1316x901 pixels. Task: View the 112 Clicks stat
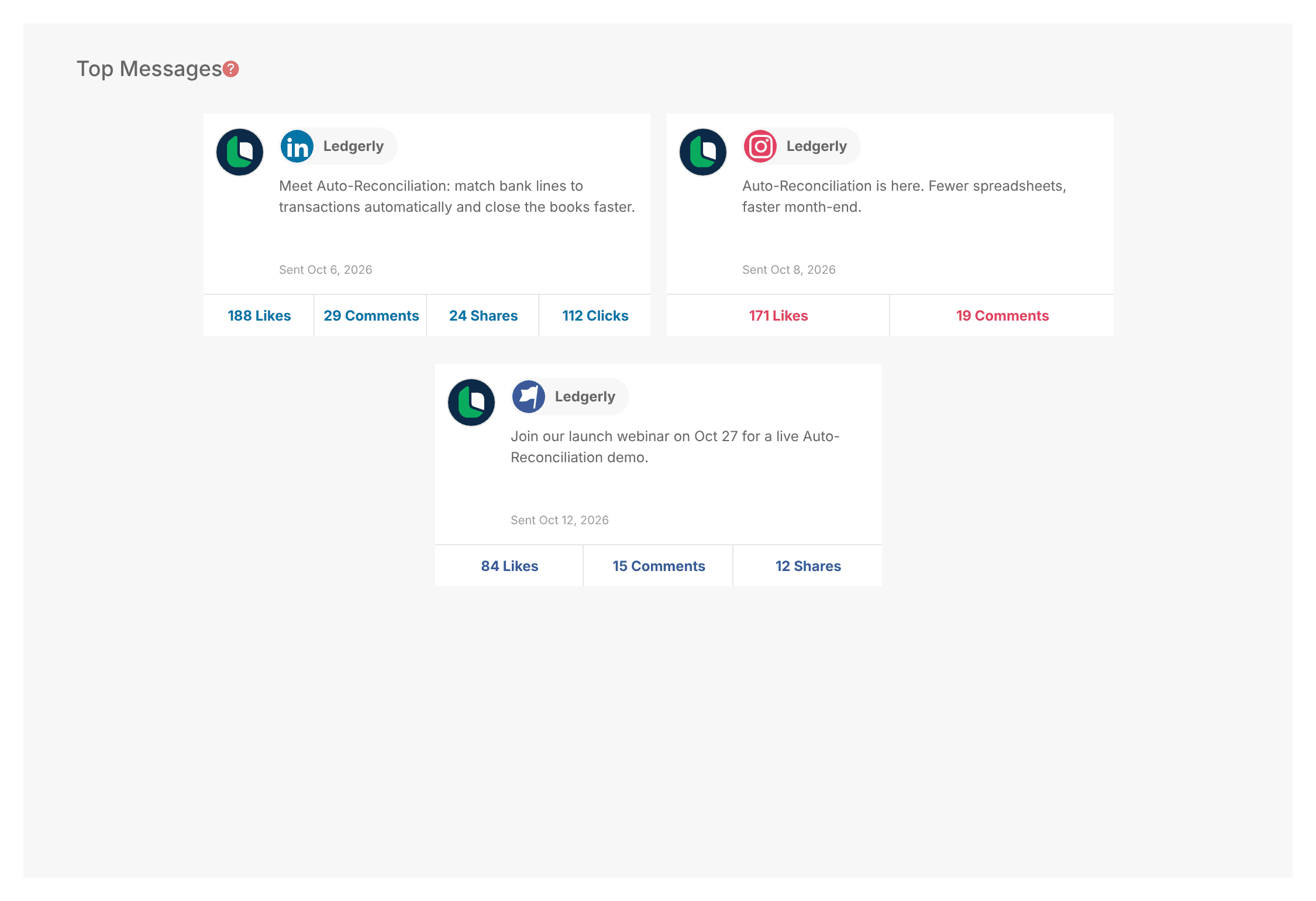pos(595,316)
